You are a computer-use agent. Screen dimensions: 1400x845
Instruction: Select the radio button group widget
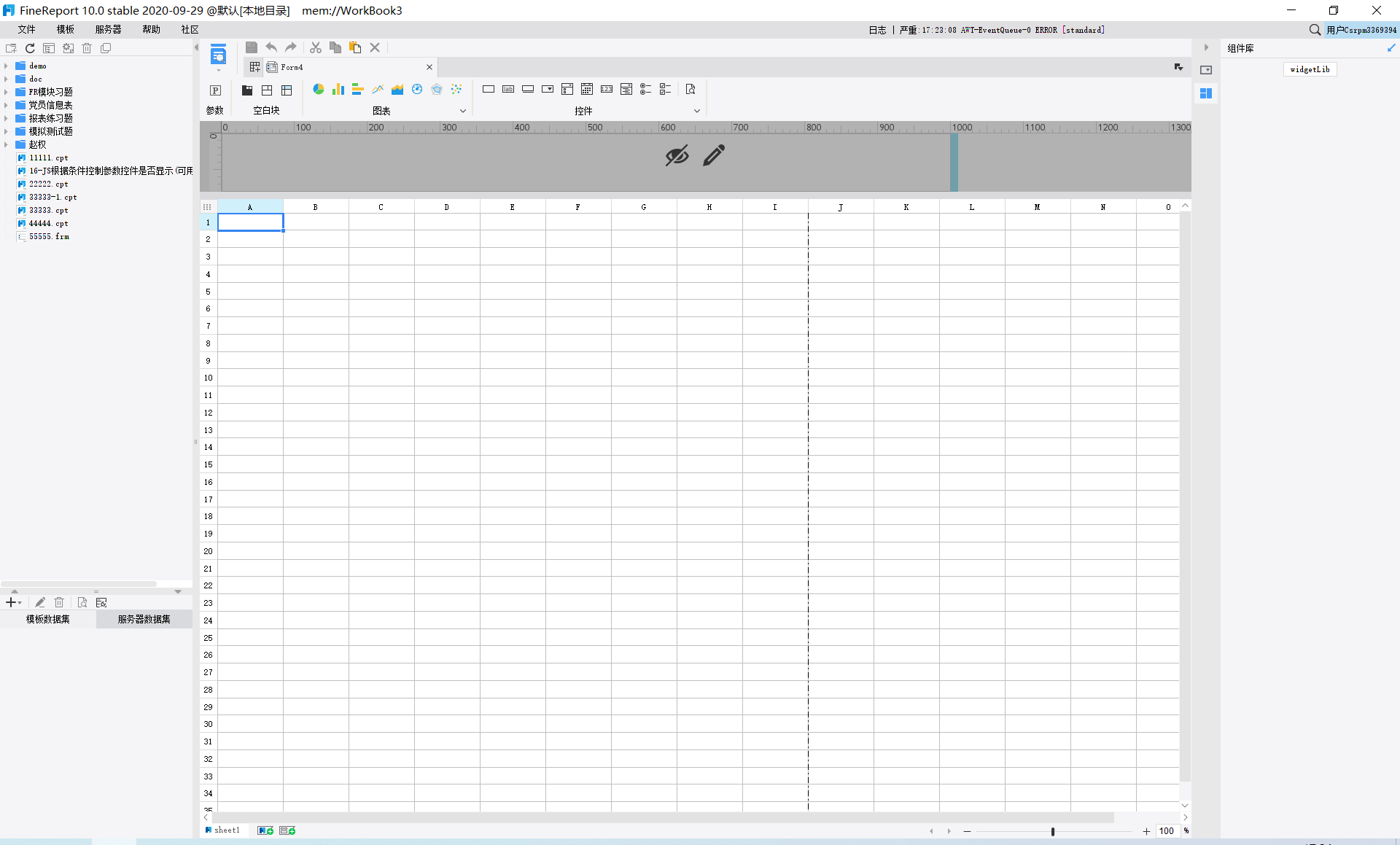[646, 90]
